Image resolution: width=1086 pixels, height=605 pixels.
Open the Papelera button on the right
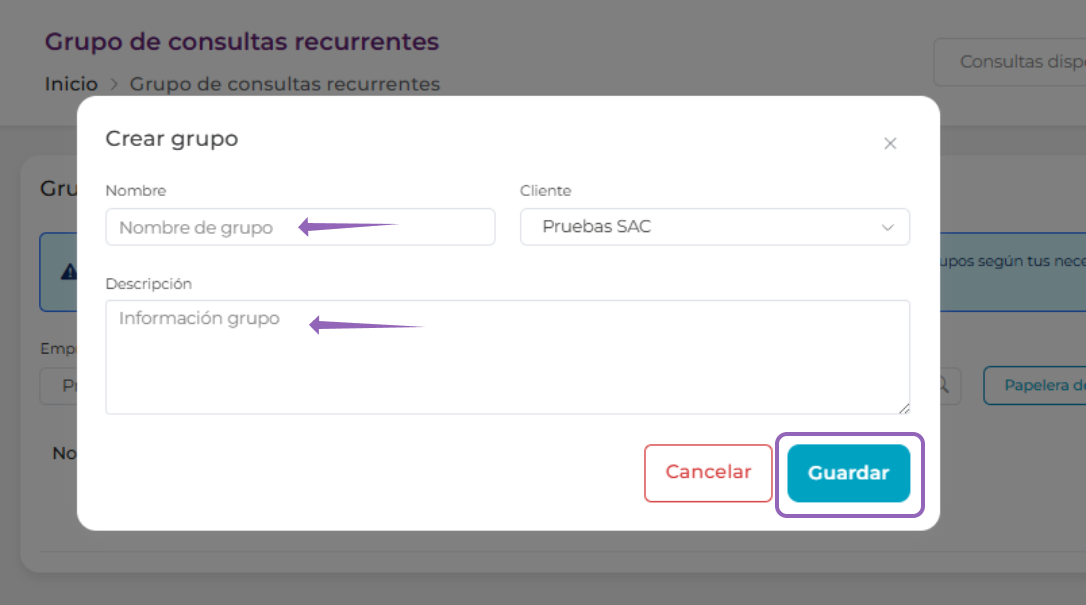click(1035, 386)
